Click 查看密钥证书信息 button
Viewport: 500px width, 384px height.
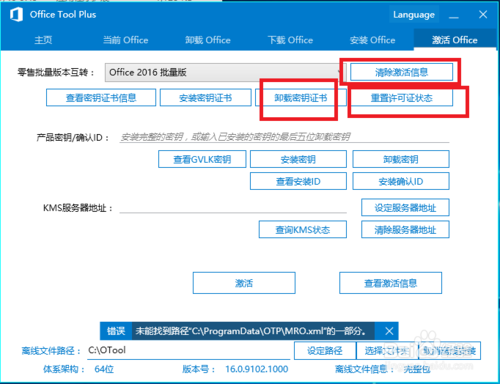coord(101,98)
